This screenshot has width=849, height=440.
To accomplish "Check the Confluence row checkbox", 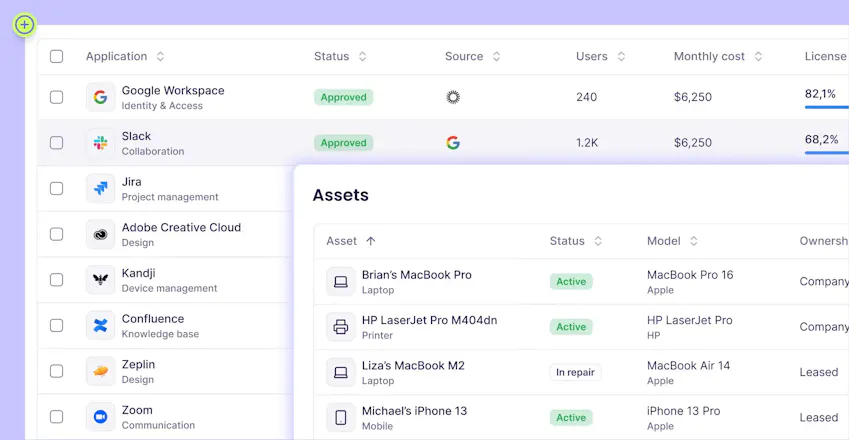I will tap(56, 325).
